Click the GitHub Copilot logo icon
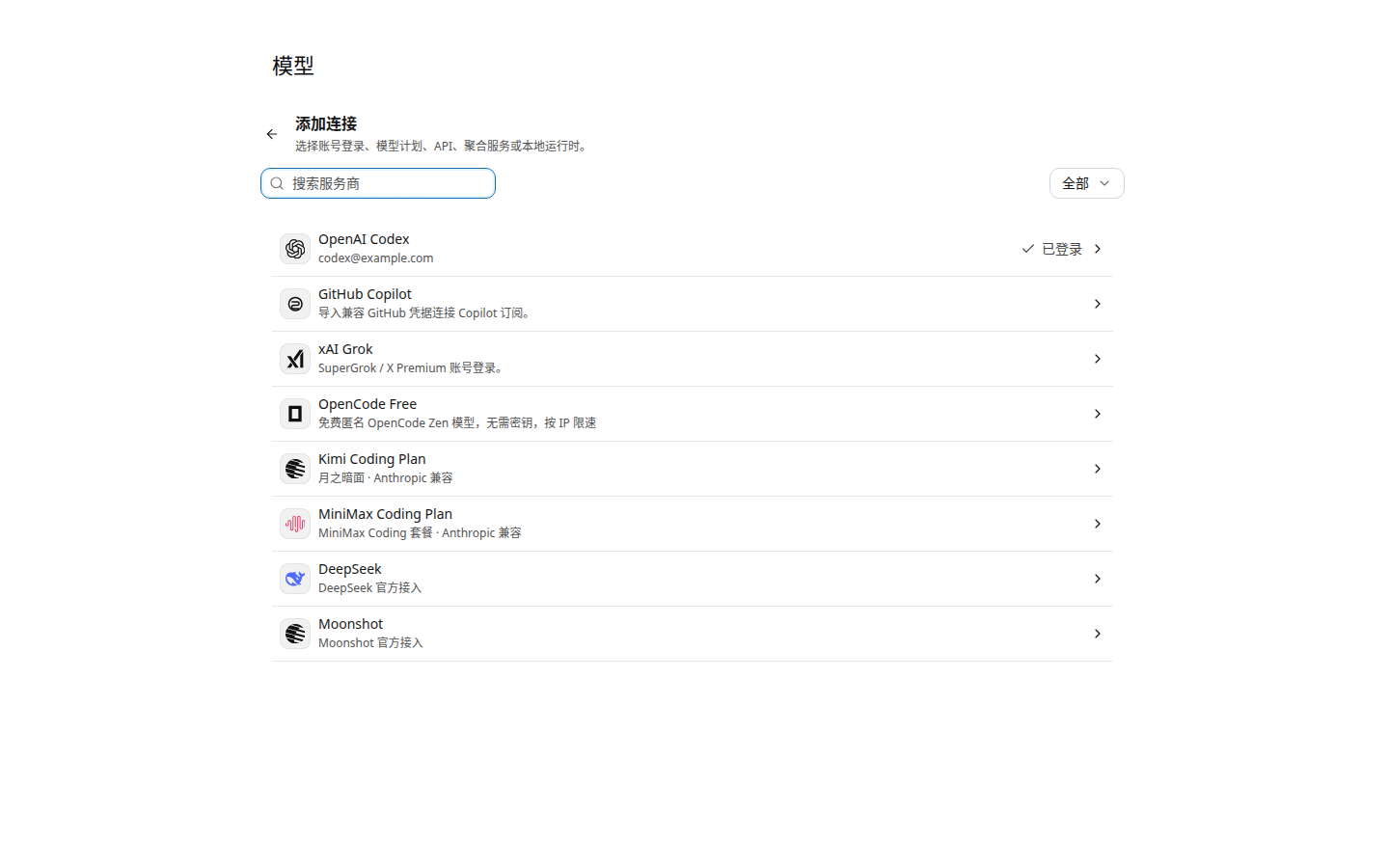 [x=295, y=304]
